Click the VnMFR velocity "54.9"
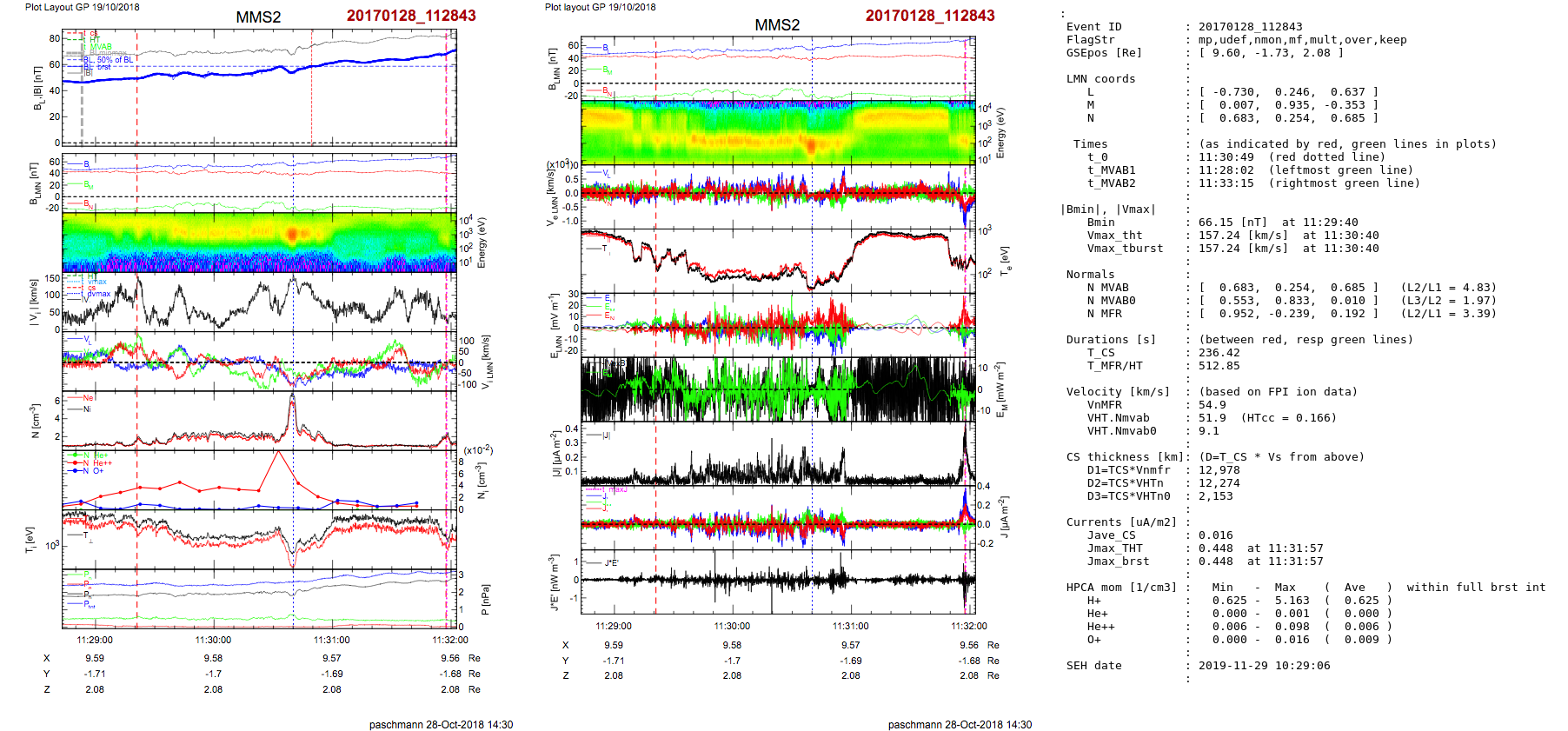 (x=1212, y=405)
